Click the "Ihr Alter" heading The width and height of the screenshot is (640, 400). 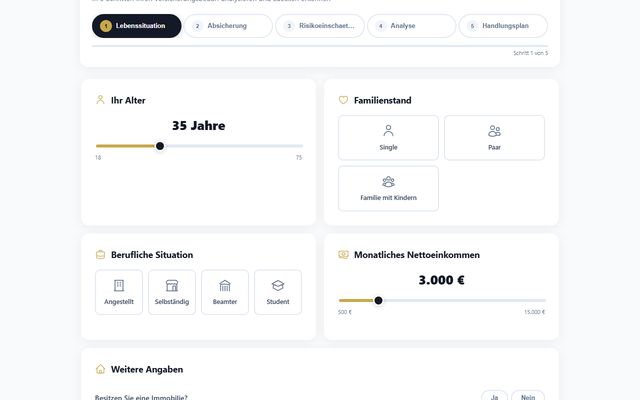(x=128, y=100)
